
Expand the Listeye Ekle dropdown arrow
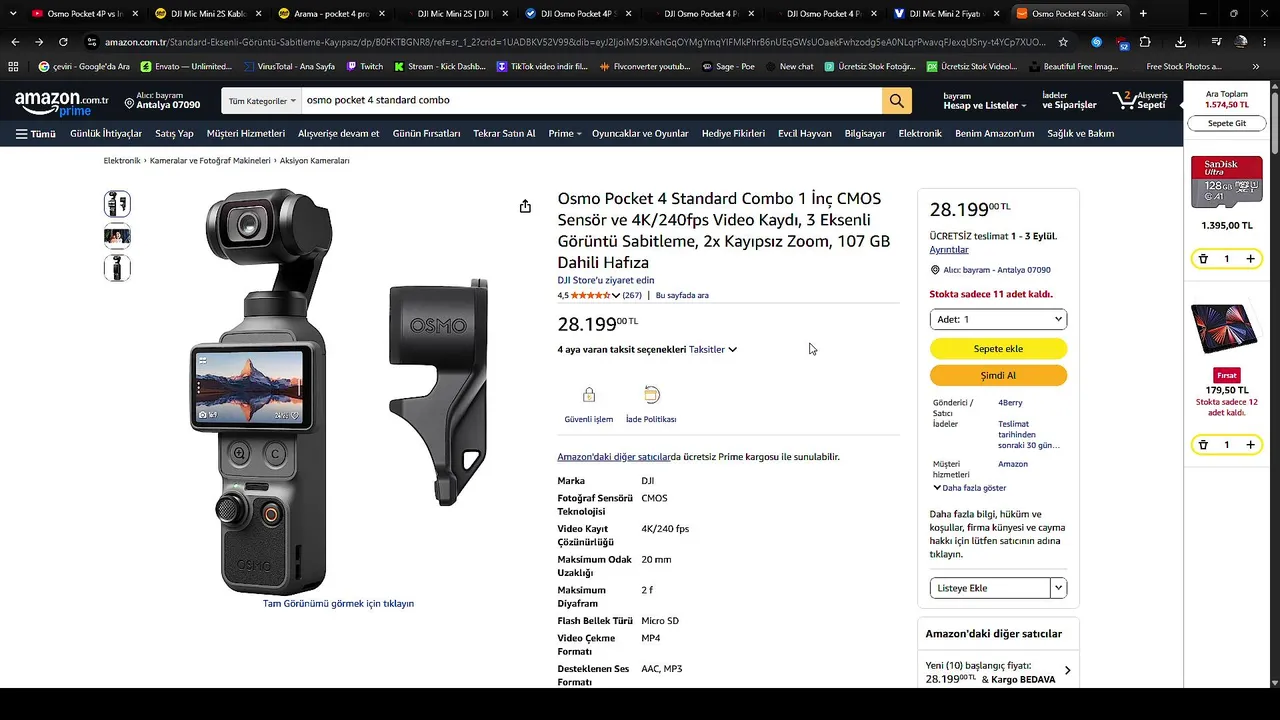[1059, 588]
